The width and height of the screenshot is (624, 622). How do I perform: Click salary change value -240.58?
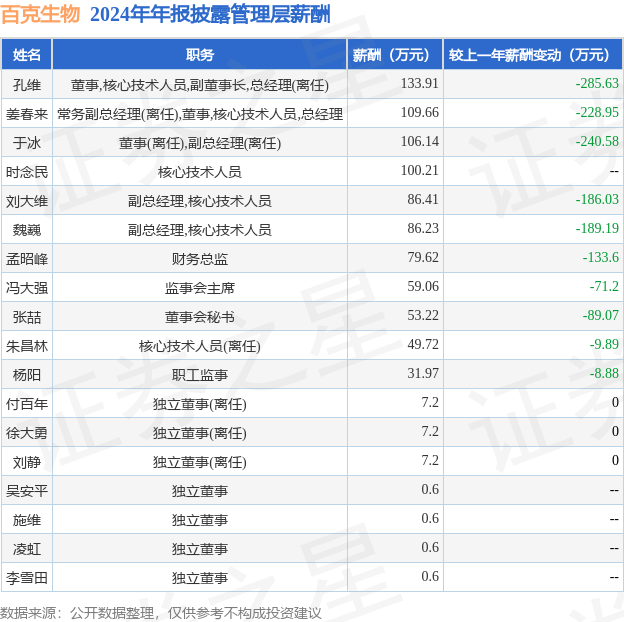[x=597, y=141]
